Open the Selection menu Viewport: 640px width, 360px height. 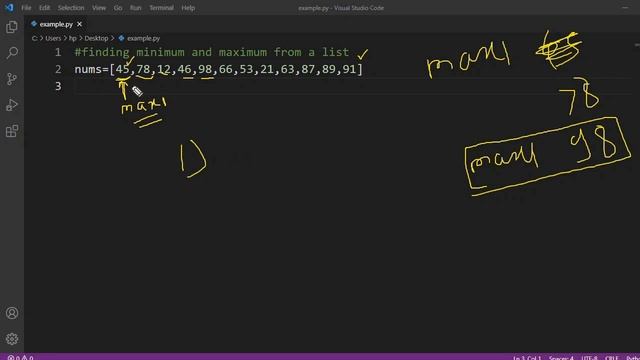[71, 8]
